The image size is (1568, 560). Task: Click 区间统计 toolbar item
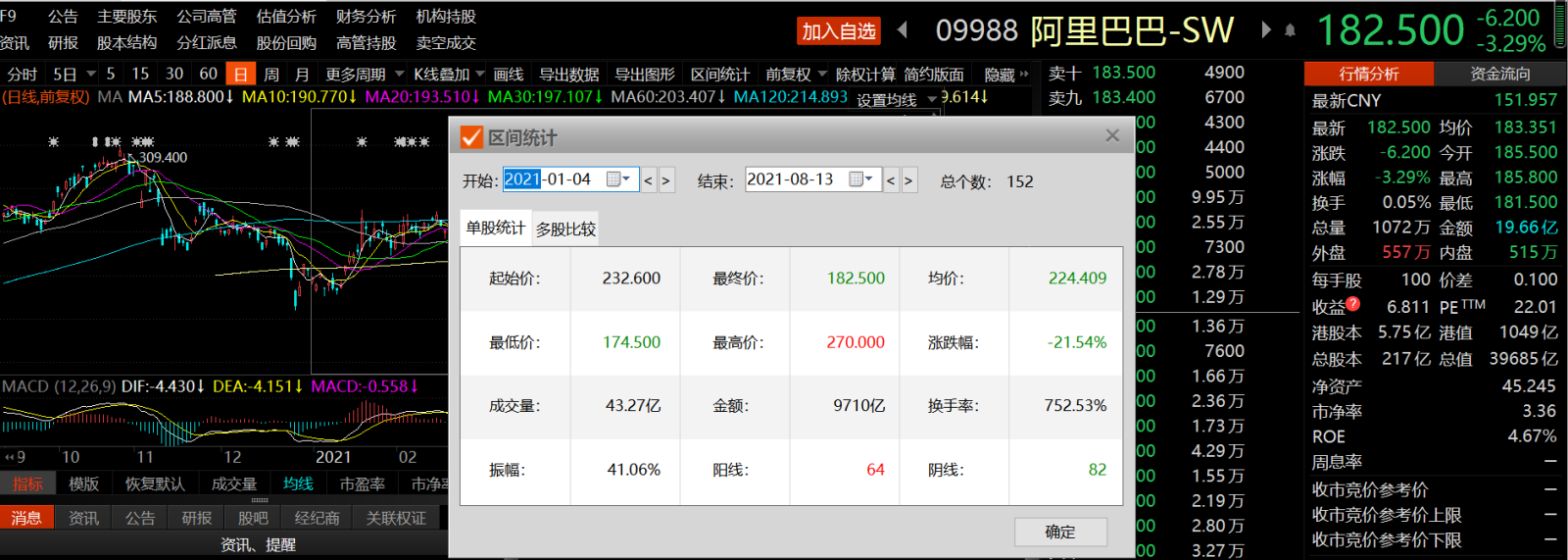click(720, 75)
